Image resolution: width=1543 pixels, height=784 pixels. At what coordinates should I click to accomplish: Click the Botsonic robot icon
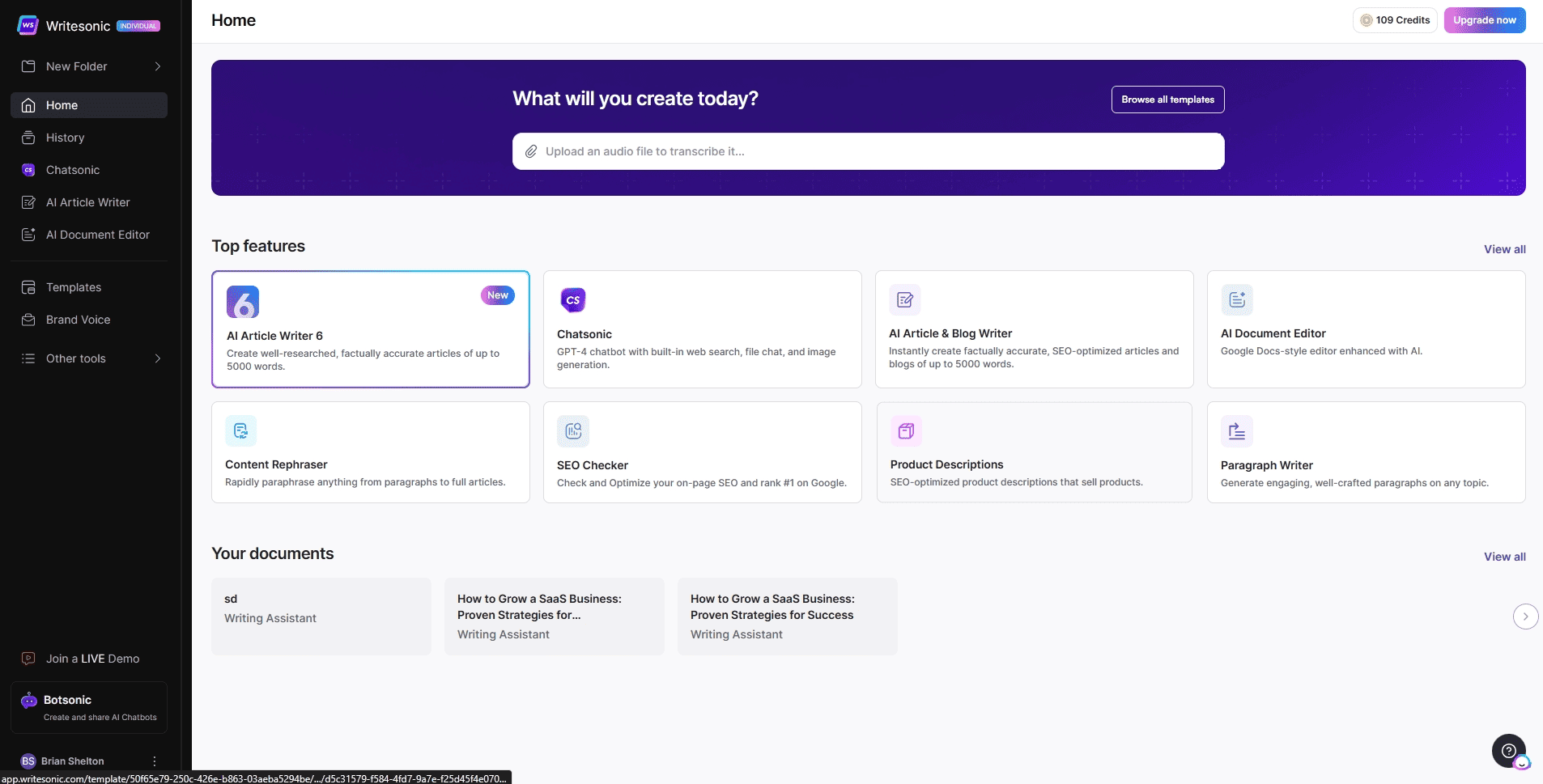(x=29, y=701)
